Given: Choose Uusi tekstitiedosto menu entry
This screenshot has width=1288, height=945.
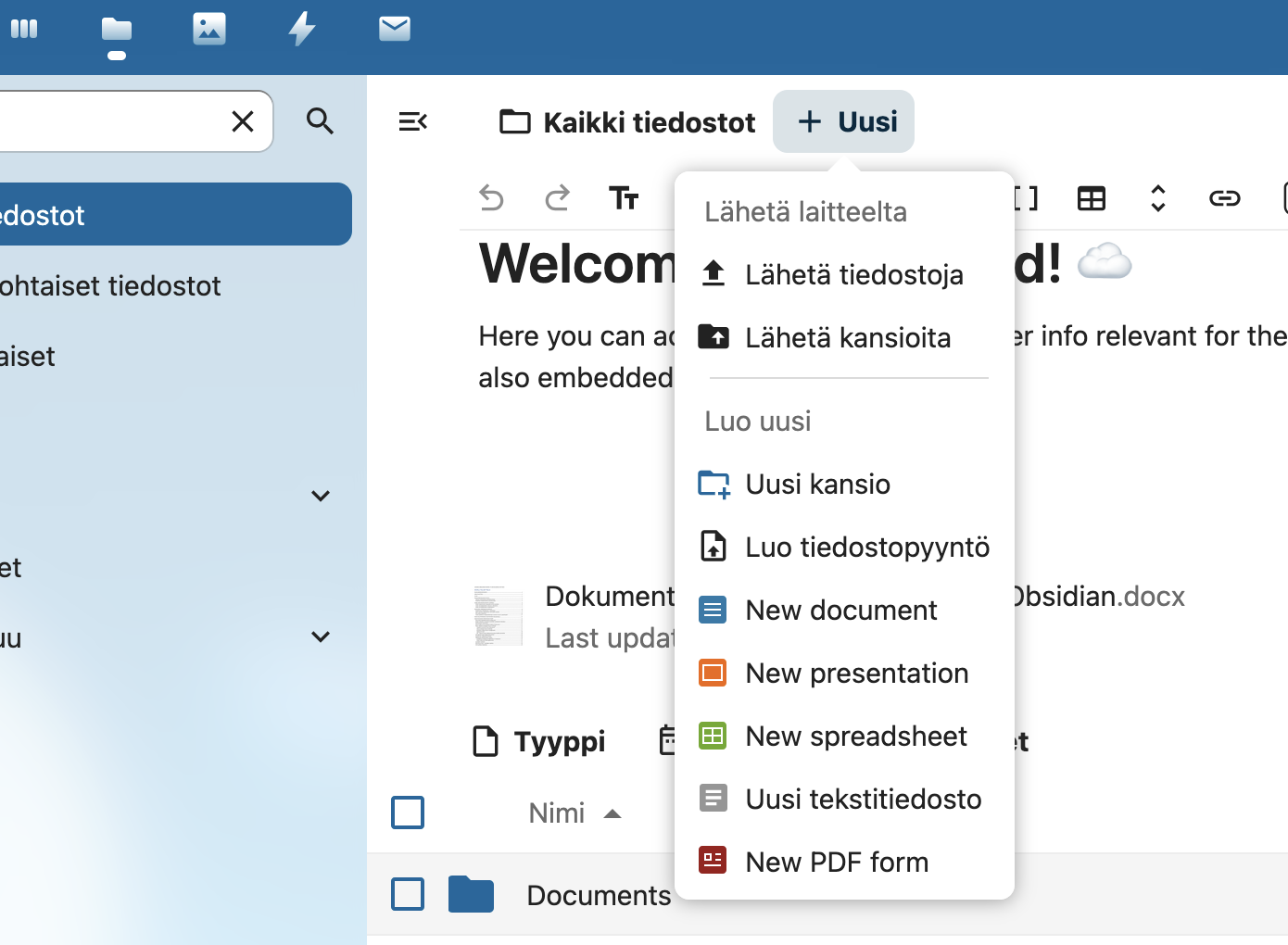Looking at the screenshot, I should pos(845,800).
